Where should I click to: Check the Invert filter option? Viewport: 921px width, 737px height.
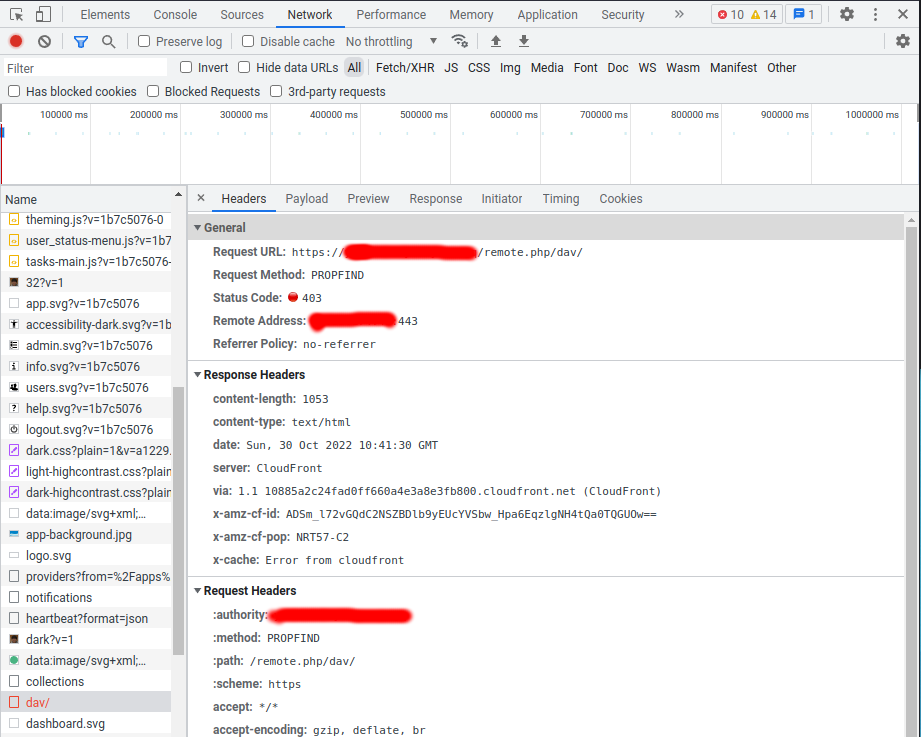186,67
